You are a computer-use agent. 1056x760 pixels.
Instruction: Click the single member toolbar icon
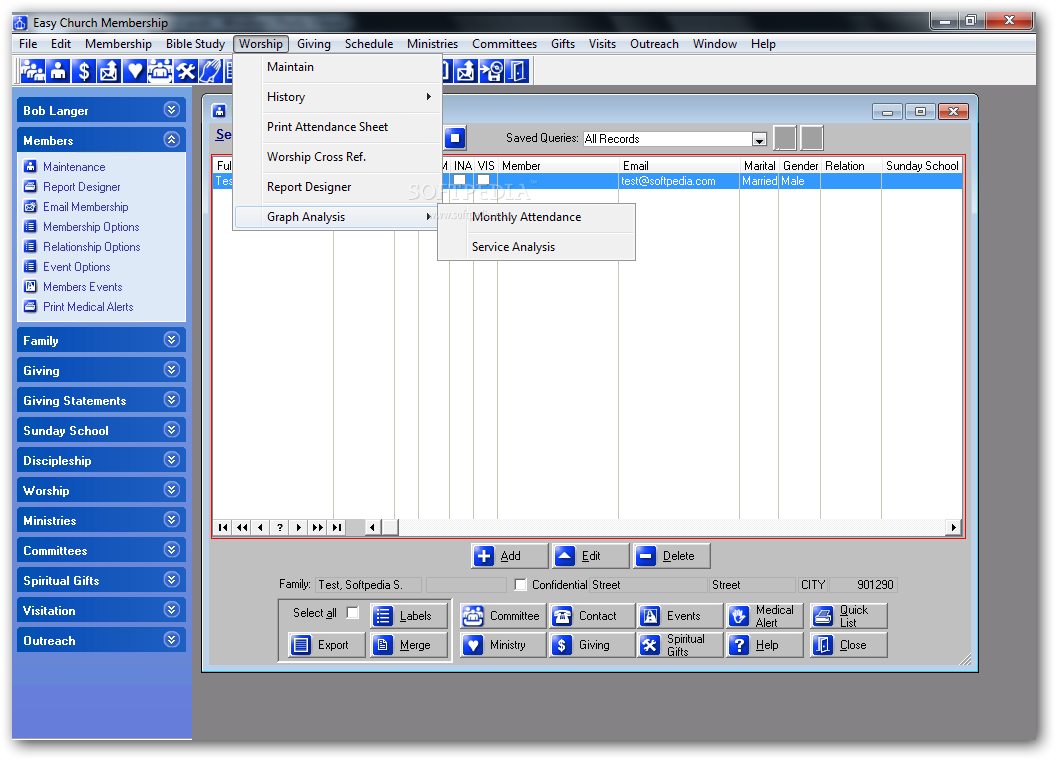pyautogui.click(x=59, y=70)
